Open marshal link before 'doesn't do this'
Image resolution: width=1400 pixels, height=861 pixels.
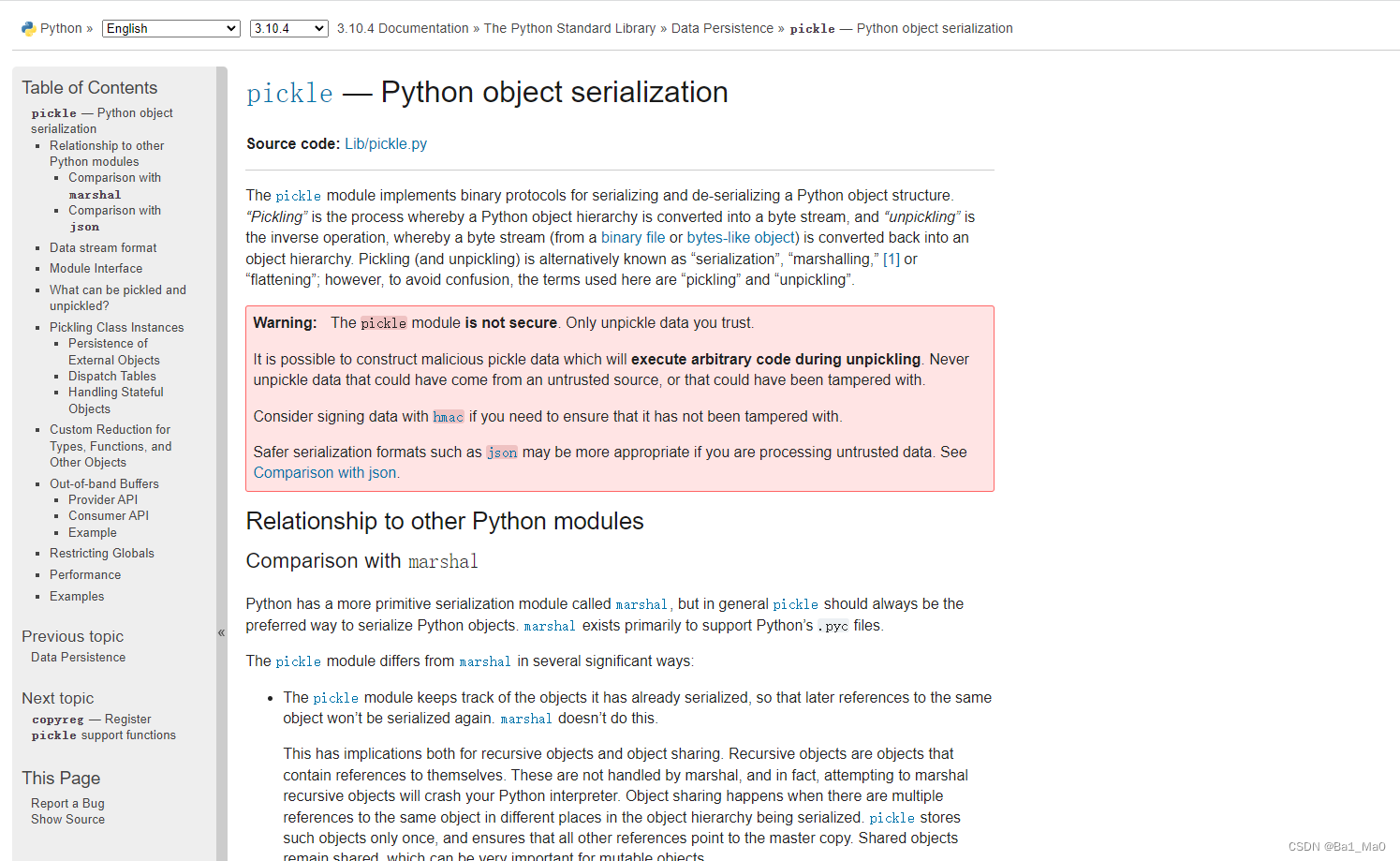point(526,719)
